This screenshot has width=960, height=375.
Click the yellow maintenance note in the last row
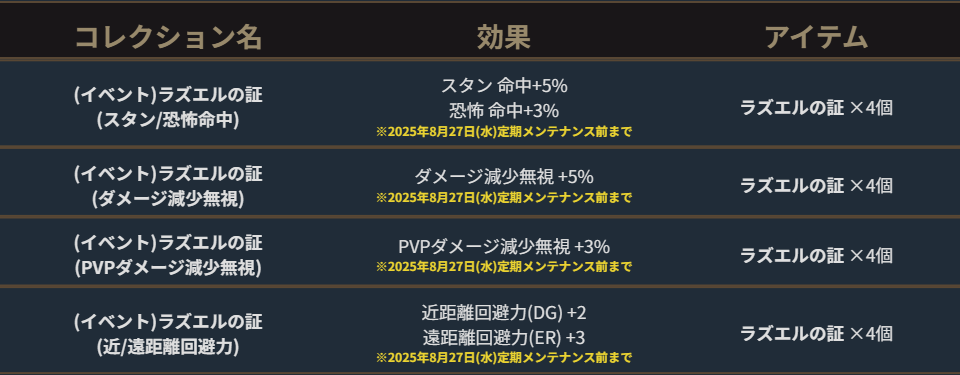tap(504, 357)
